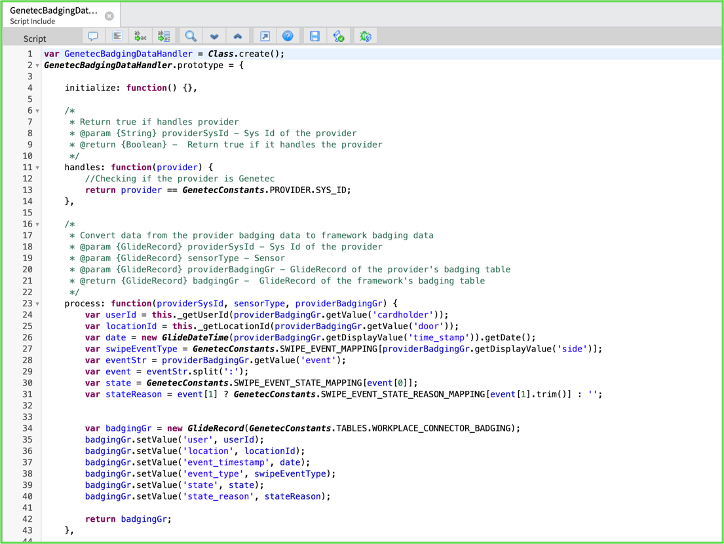Screen dimensions: 724x544
Task: Open the script debugger gear icon
Action: click(x=365, y=36)
